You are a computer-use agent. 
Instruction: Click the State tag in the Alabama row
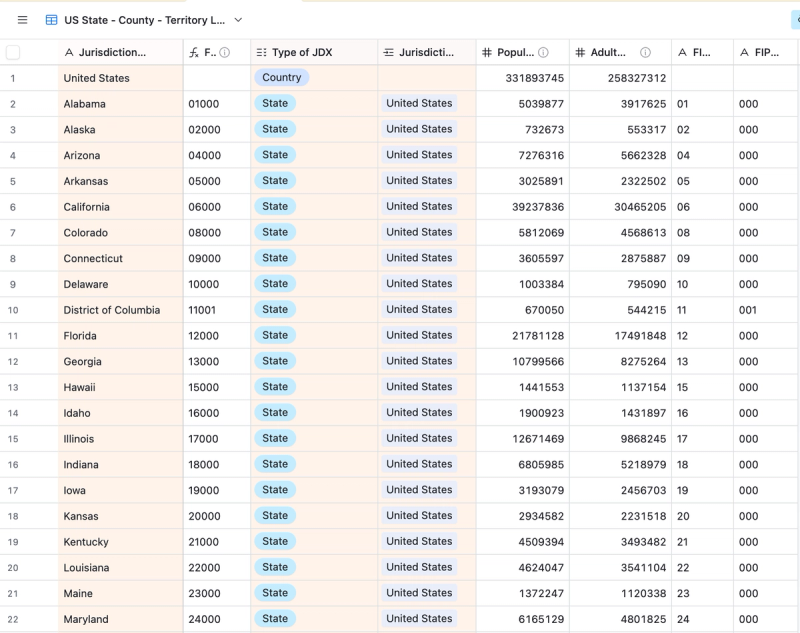(275, 103)
